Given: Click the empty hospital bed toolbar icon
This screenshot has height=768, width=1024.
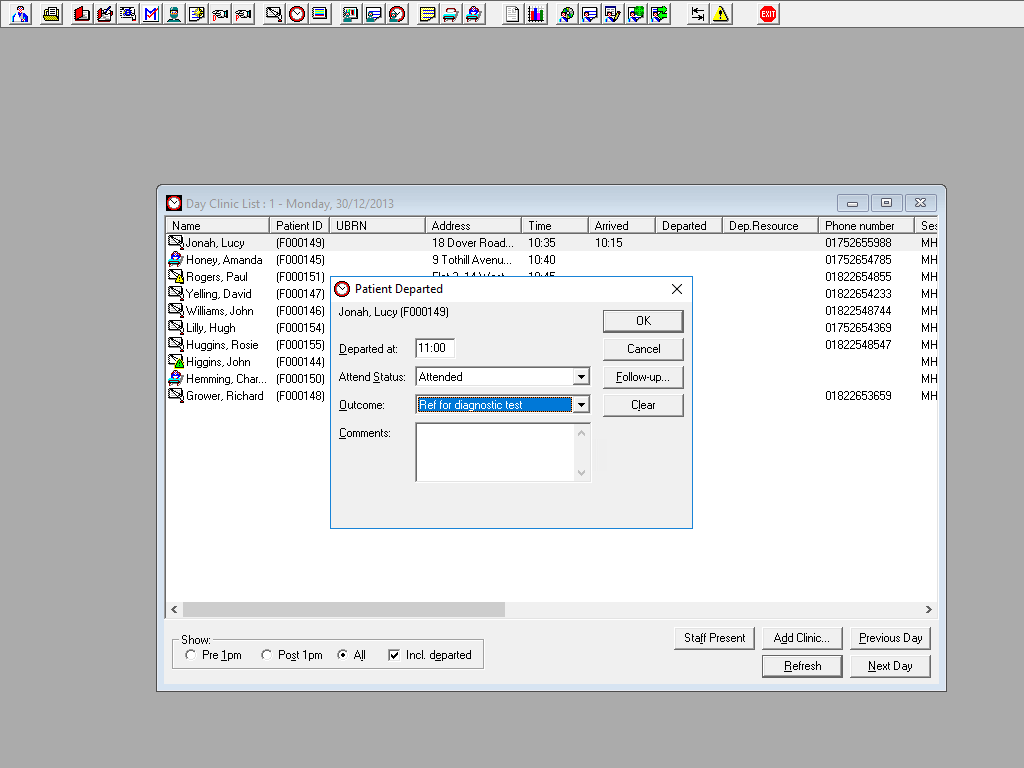Looking at the screenshot, I should (x=450, y=14).
